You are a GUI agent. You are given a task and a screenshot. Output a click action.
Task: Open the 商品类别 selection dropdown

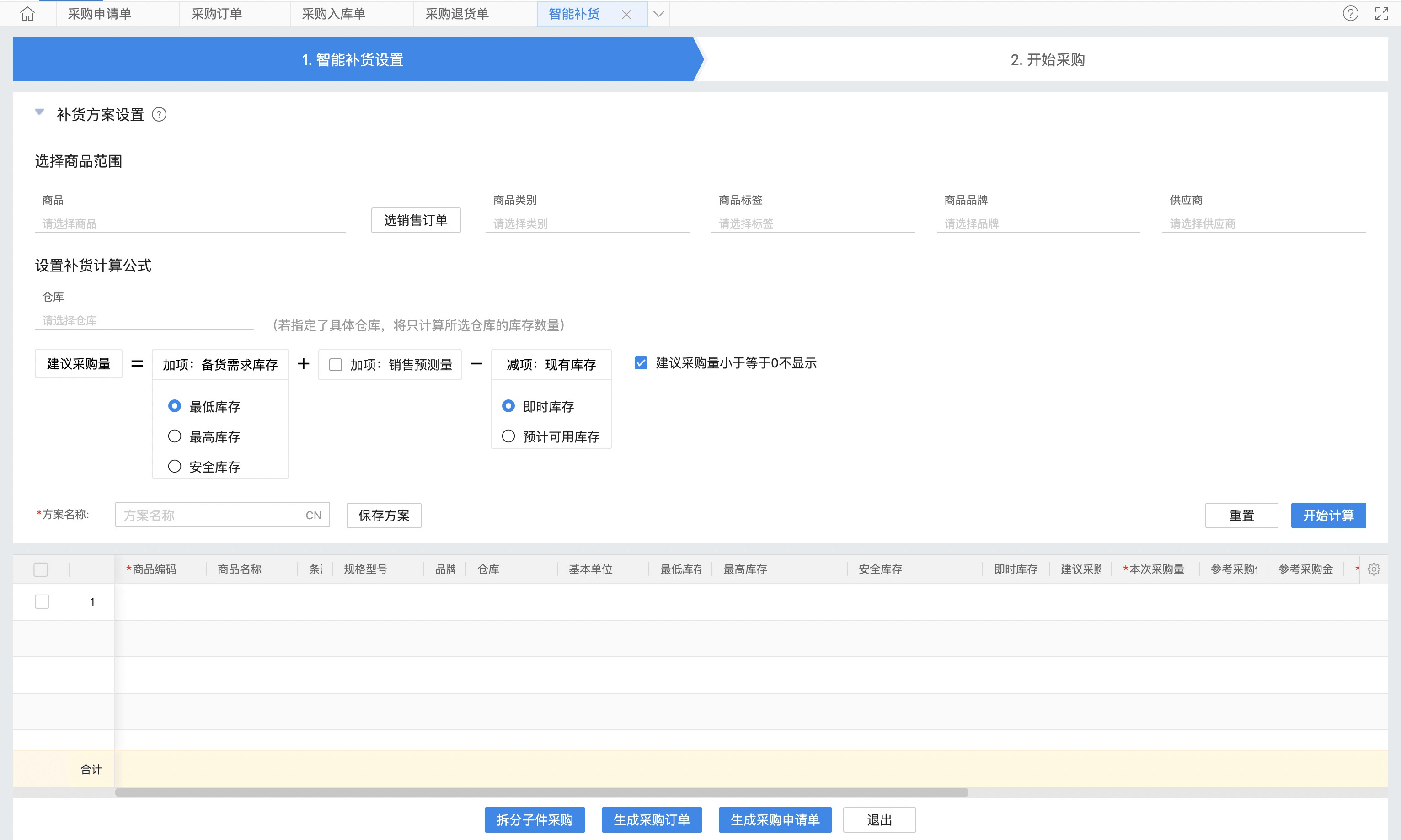pyautogui.click(x=587, y=223)
